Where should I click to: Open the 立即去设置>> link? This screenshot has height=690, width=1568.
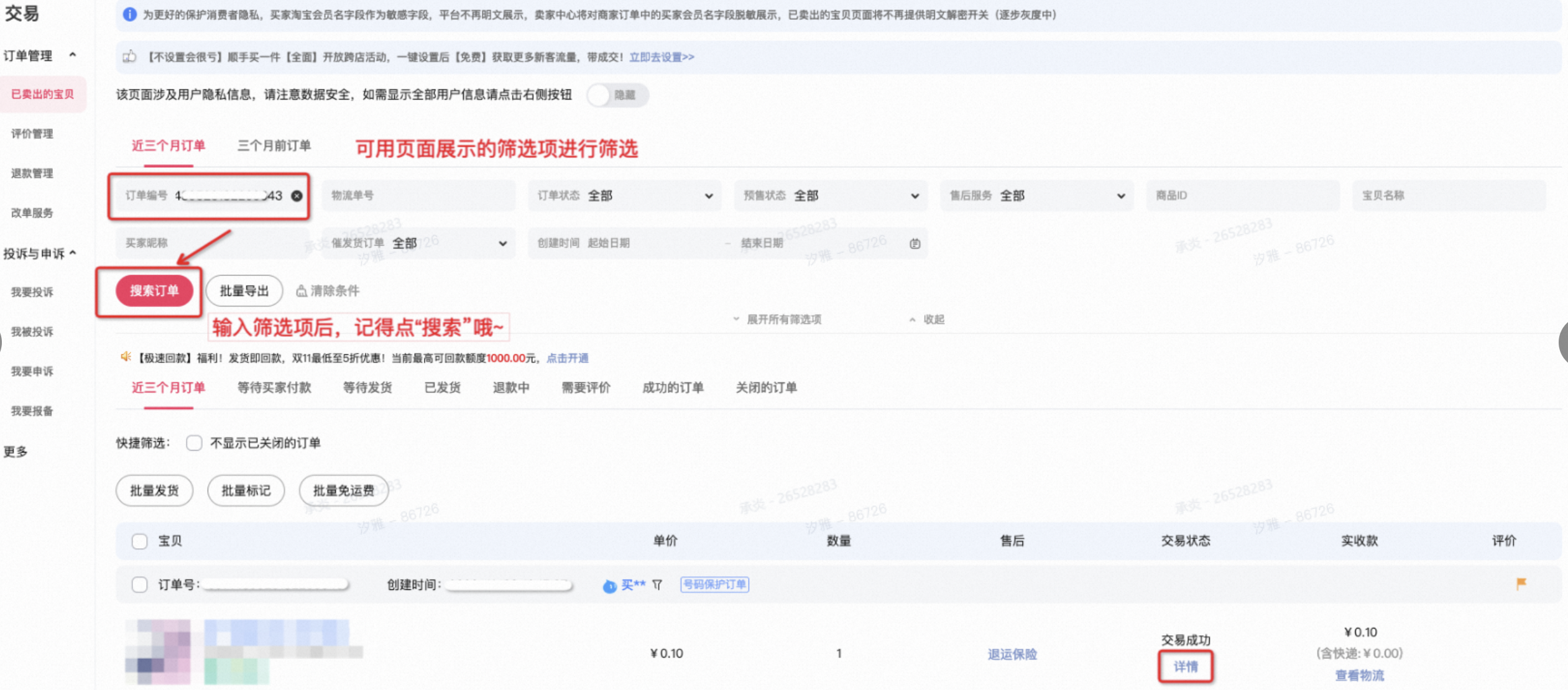(662, 57)
